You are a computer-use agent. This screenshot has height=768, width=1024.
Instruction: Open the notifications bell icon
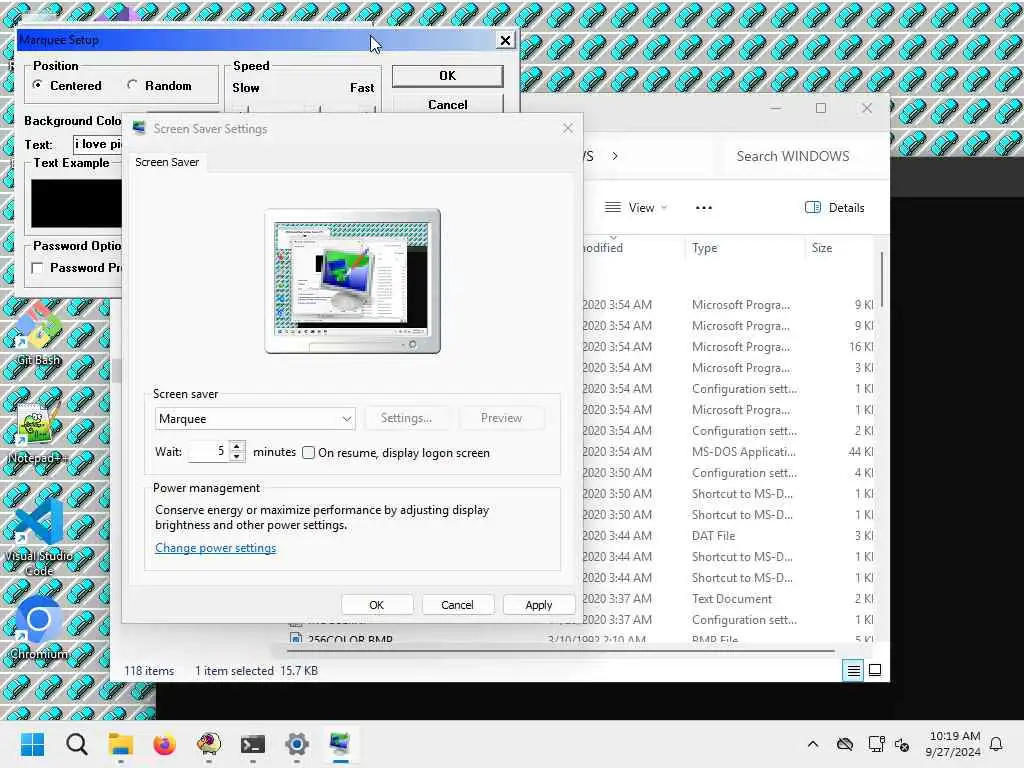(x=997, y=744)
